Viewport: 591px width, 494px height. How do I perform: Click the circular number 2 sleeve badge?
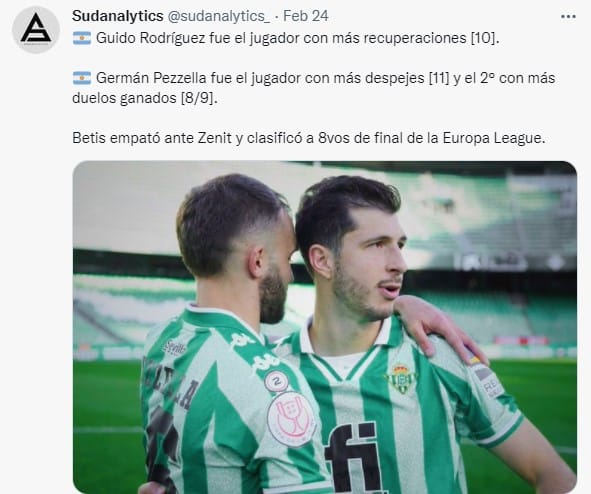(276, 381)
